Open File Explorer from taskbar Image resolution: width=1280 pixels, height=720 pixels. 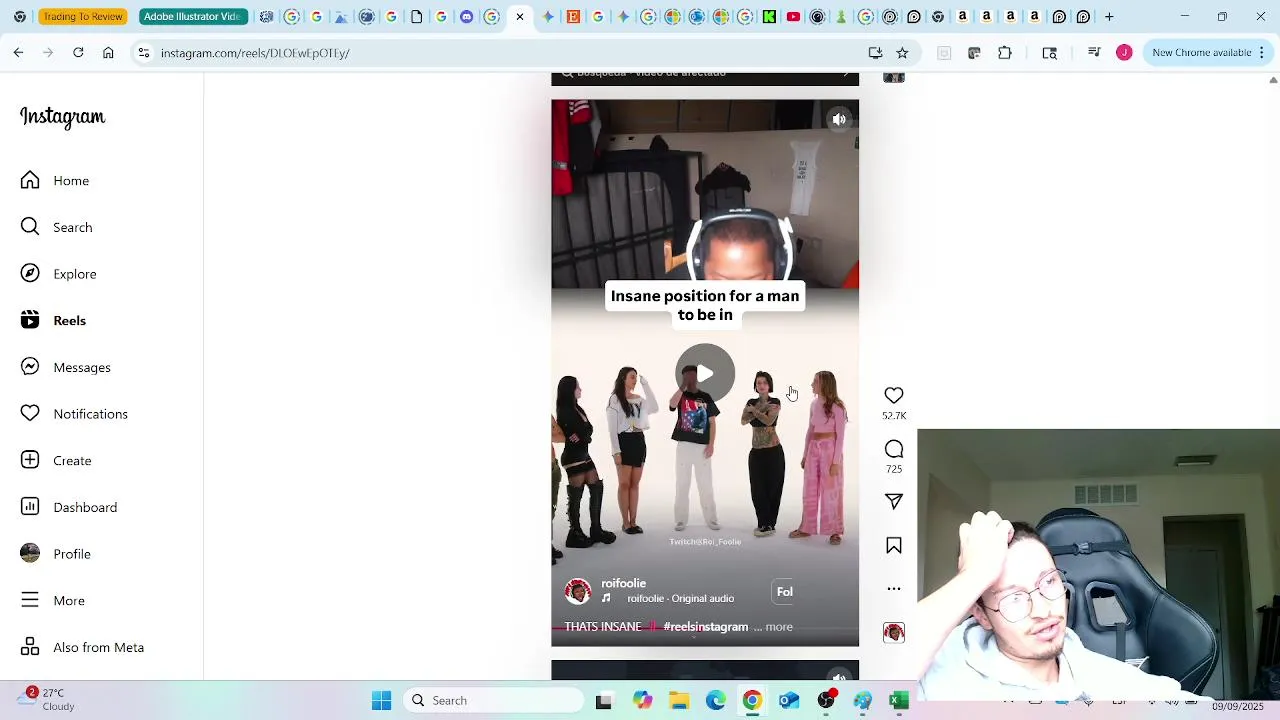[x=679, y=701]
